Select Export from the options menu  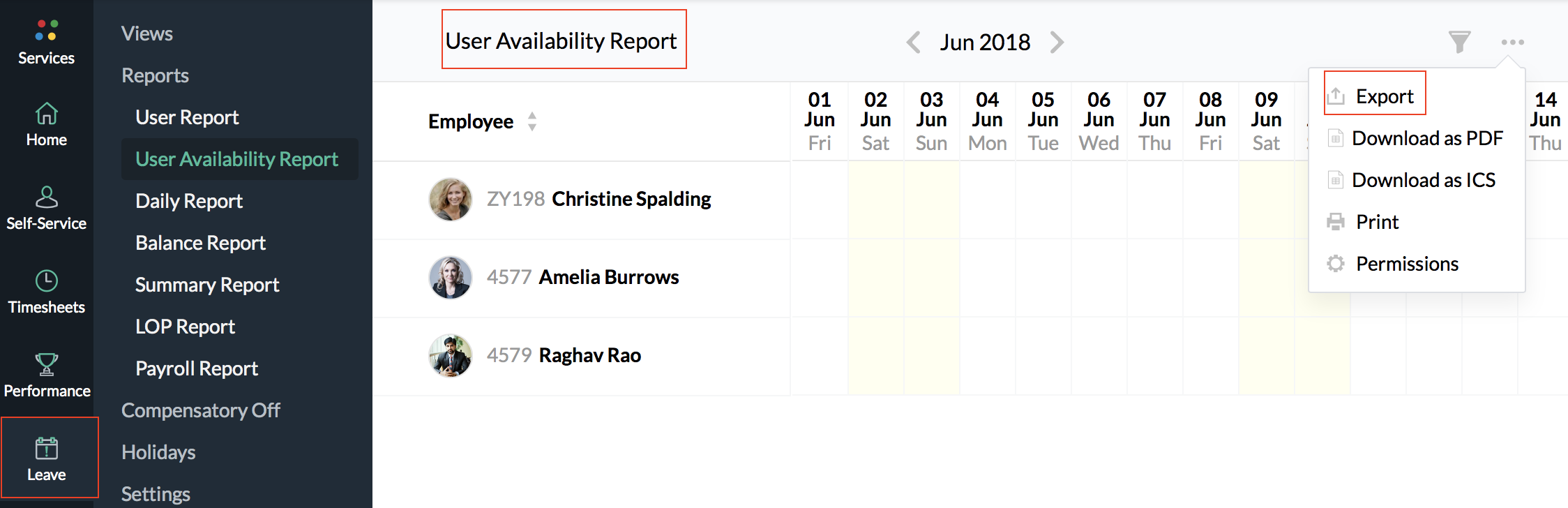coord(1384,96)
